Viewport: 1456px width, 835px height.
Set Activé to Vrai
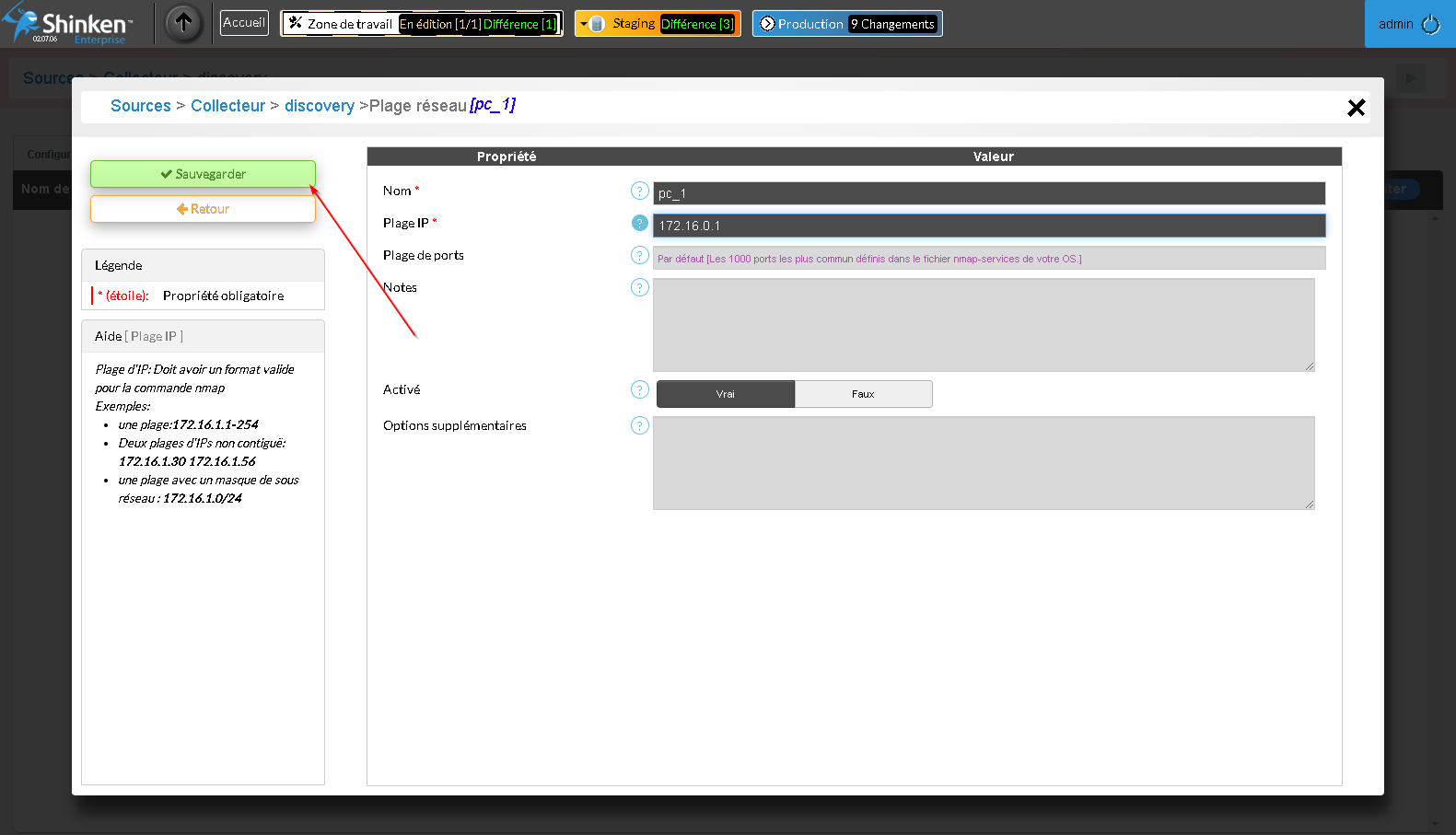[x=725, y=394]
